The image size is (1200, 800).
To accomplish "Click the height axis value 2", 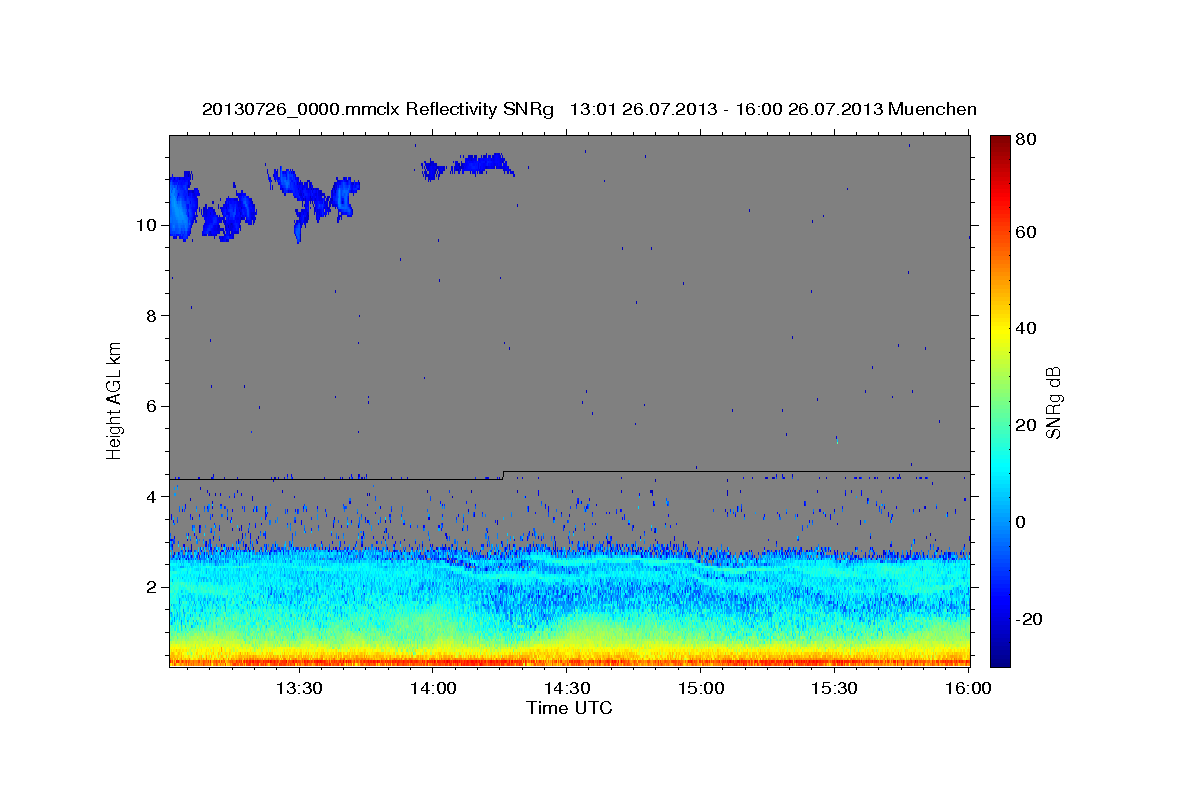I will click(153, 587).
